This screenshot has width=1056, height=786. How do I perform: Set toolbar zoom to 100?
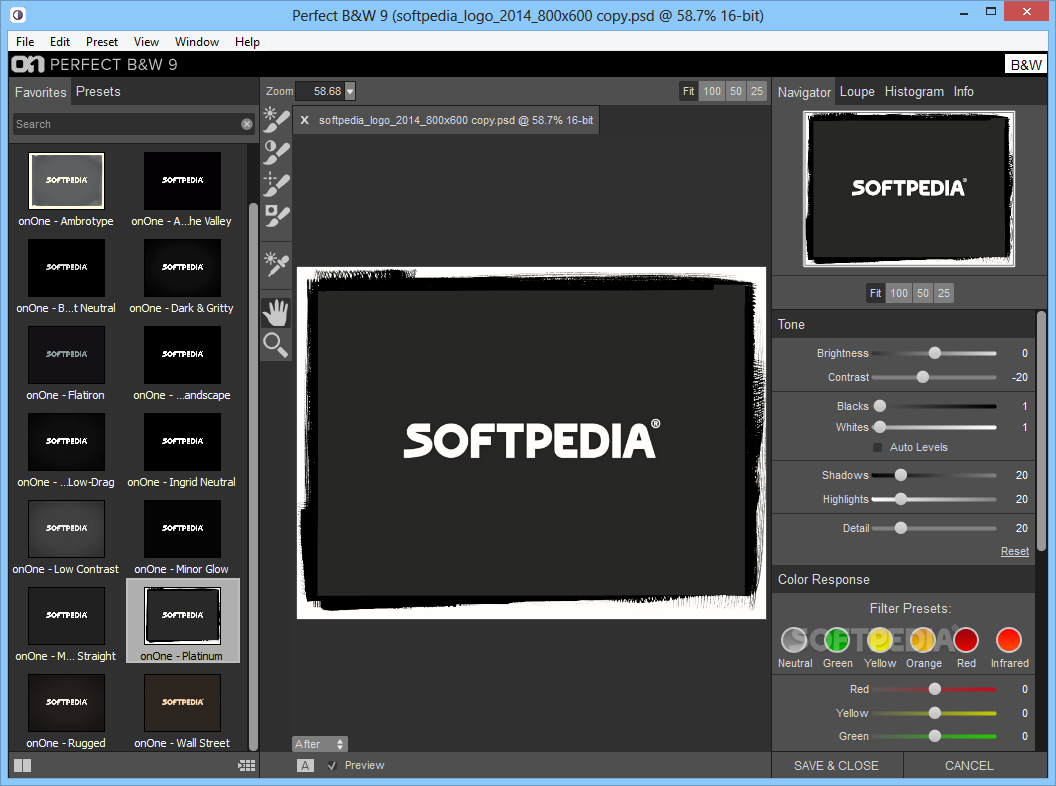click(x=712, y=91)
